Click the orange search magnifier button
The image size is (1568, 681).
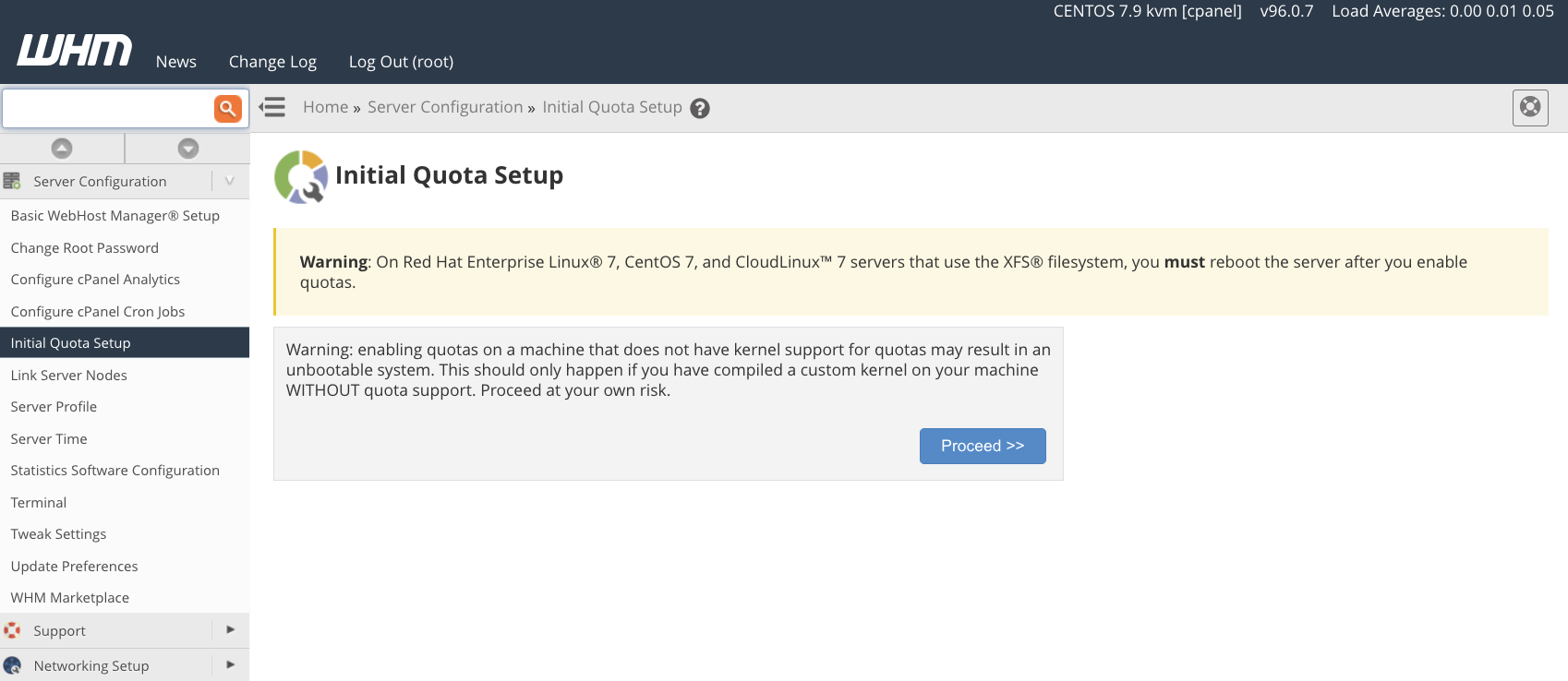227,108
